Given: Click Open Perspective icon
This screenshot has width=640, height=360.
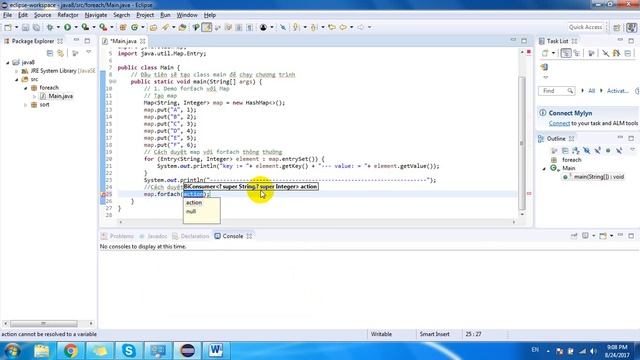Looking at the screenshot, I should click(617, 27).
